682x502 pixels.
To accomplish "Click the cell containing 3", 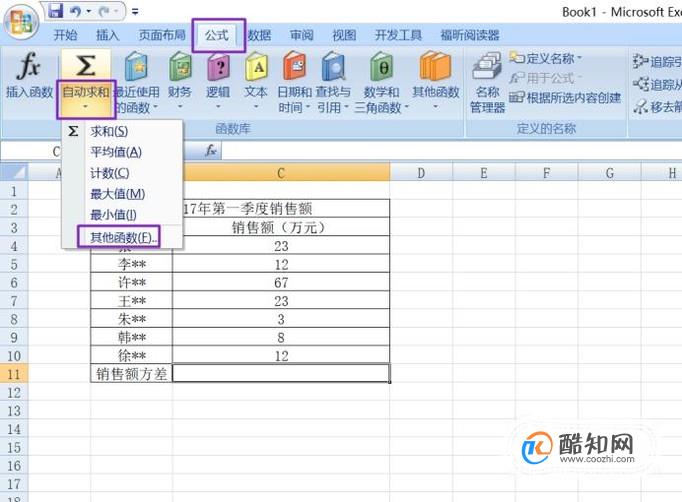I will pyautogui.click(x=281, y=319).
